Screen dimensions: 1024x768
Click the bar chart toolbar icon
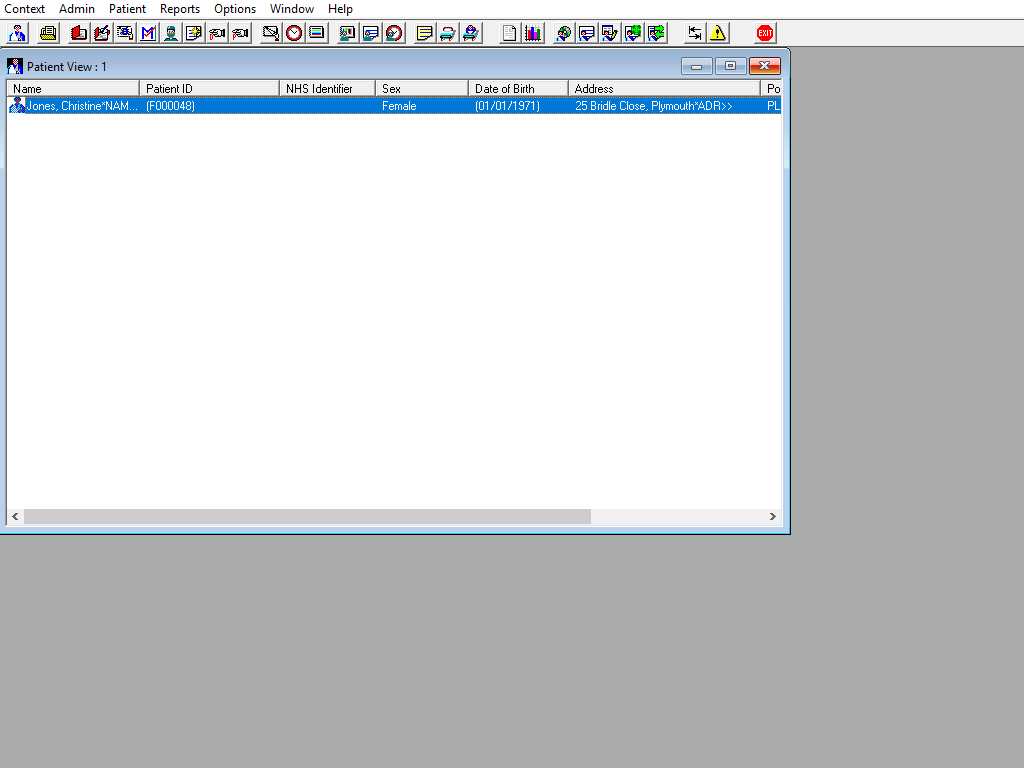click(x=533, y=33)
